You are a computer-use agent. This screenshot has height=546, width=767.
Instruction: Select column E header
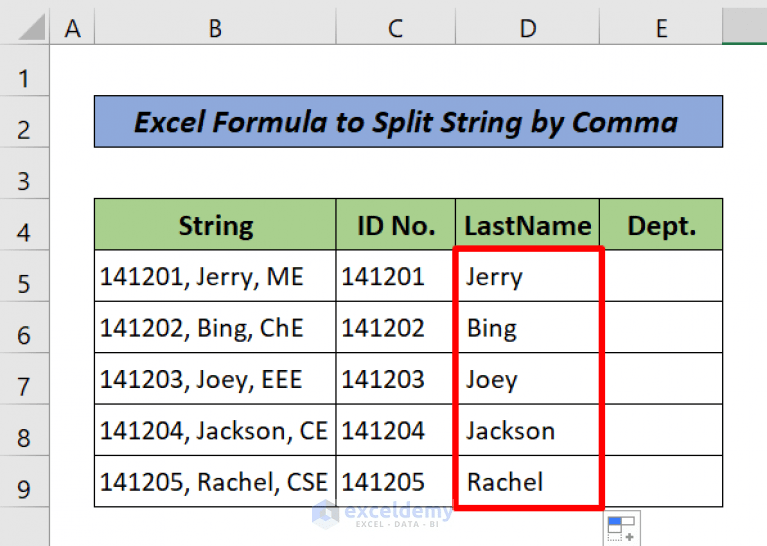click(x=661, y=28)
